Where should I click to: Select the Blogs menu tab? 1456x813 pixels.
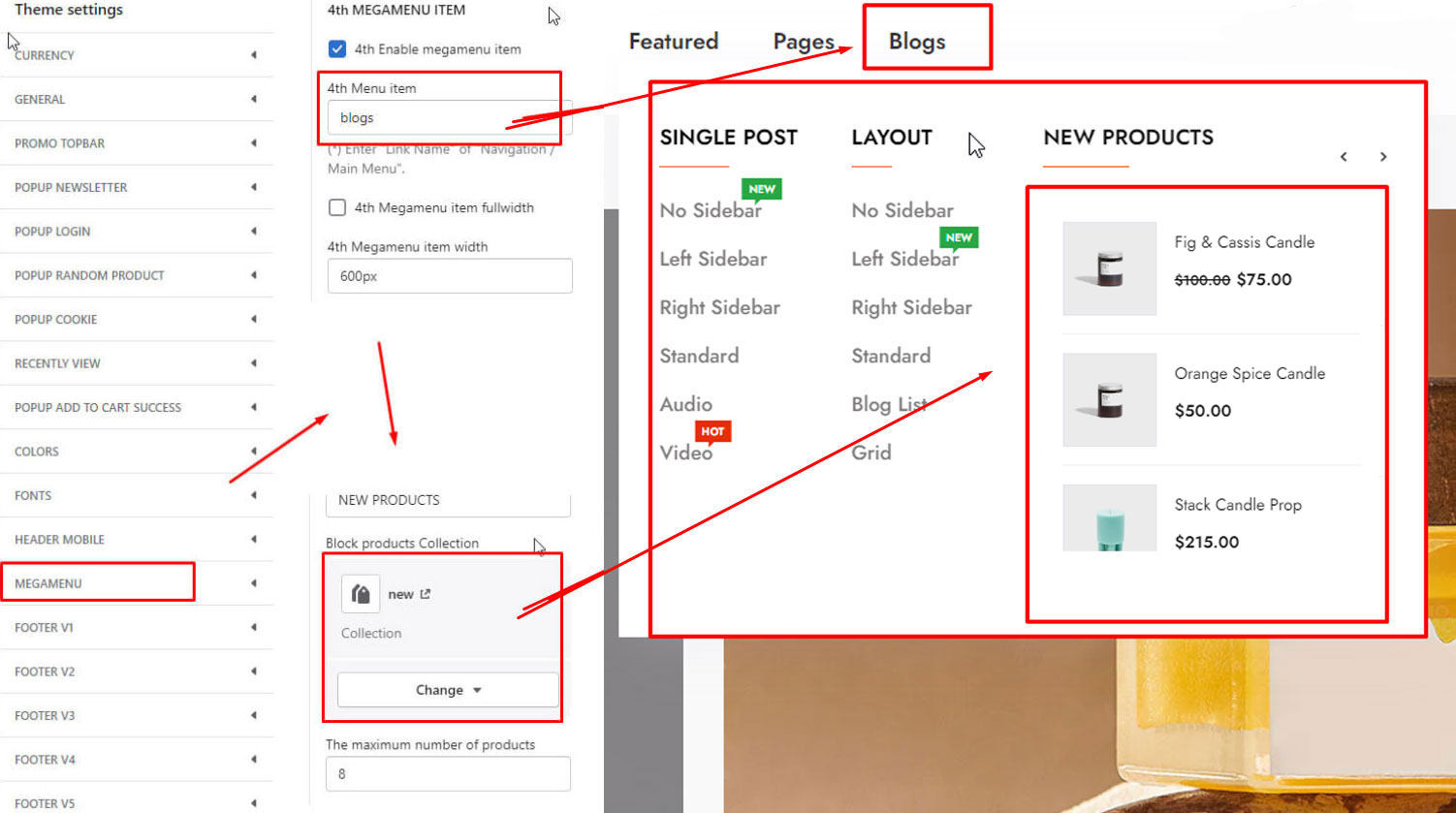(x=917, y=42)
